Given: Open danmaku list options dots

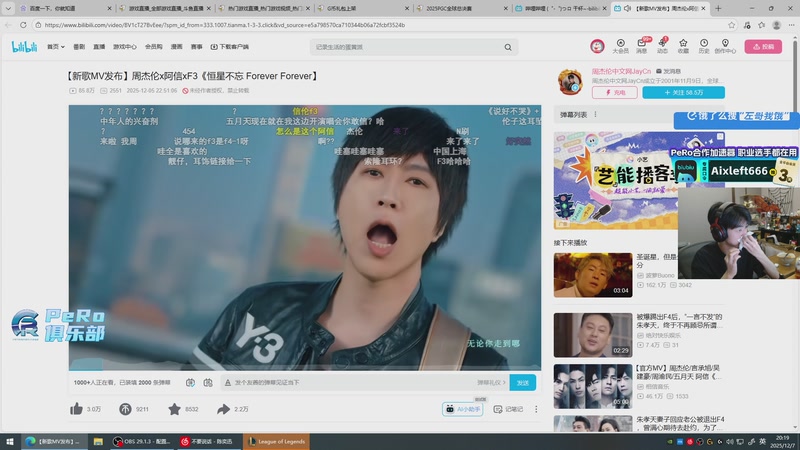Looking at the screenshot, I should (595, 114).
